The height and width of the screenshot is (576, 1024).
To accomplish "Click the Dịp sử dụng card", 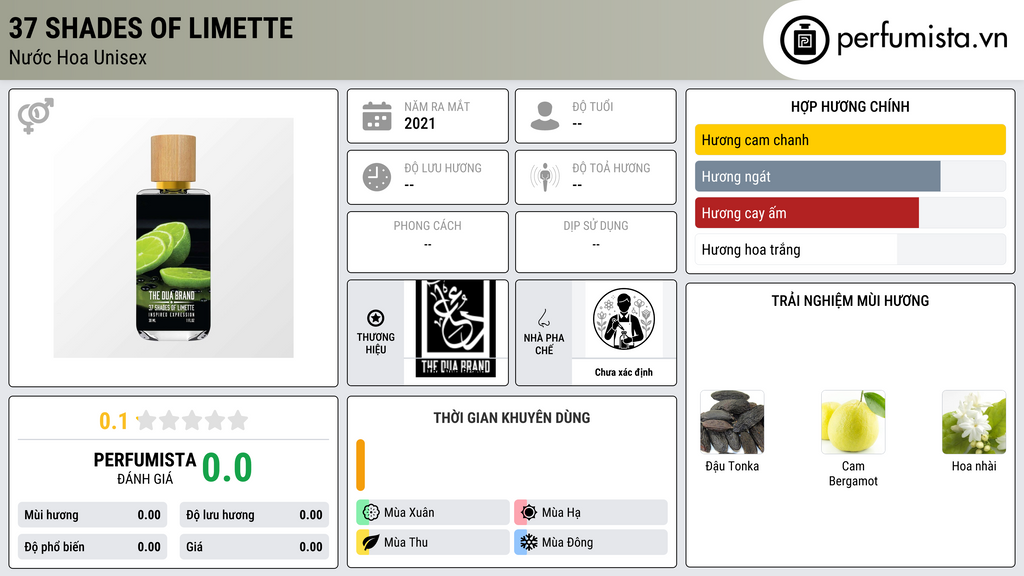I will pyautogui.click(x=596, y=242).
